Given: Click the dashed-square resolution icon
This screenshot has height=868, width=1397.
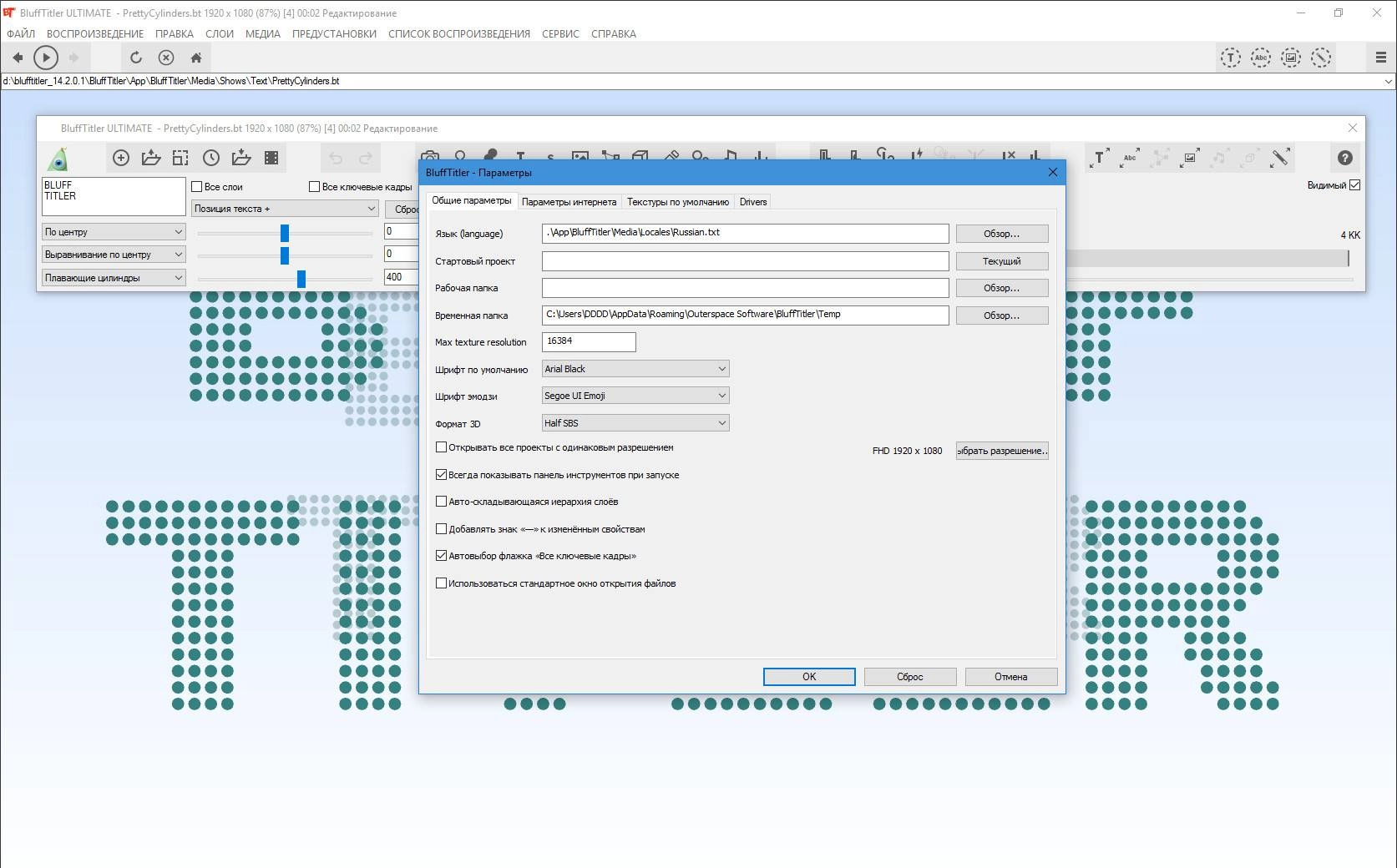Looking at the screenshot, I should [x=180, y=158].
